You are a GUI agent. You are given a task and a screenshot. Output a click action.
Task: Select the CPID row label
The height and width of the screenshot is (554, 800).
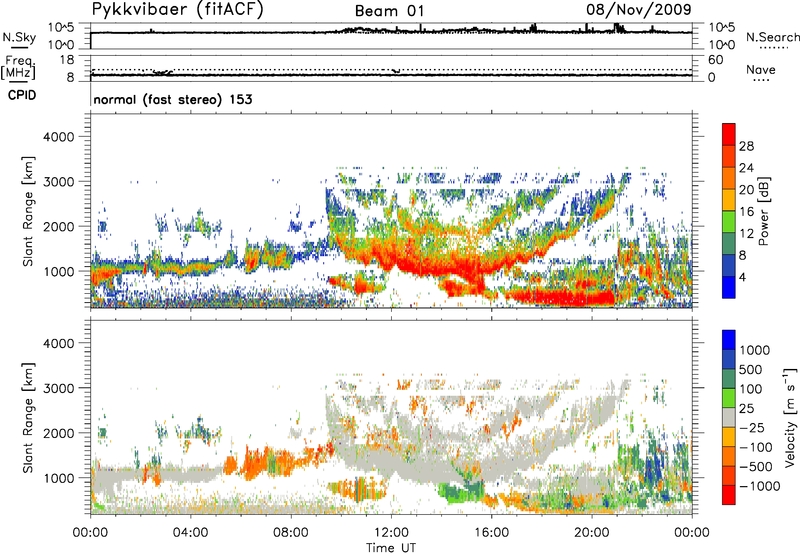coord(22,95)
